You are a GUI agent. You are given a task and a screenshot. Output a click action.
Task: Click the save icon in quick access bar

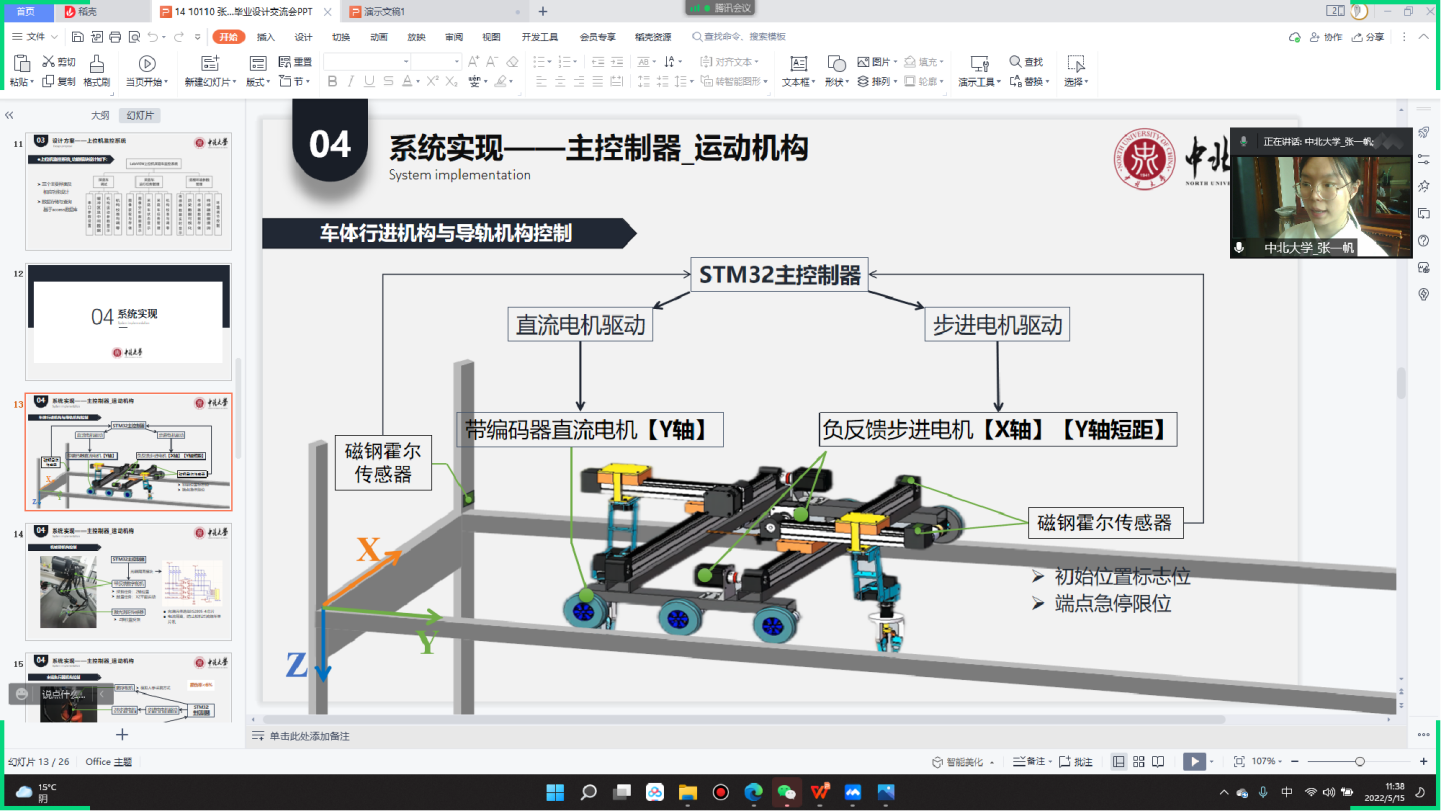click(x=78, y=37)
